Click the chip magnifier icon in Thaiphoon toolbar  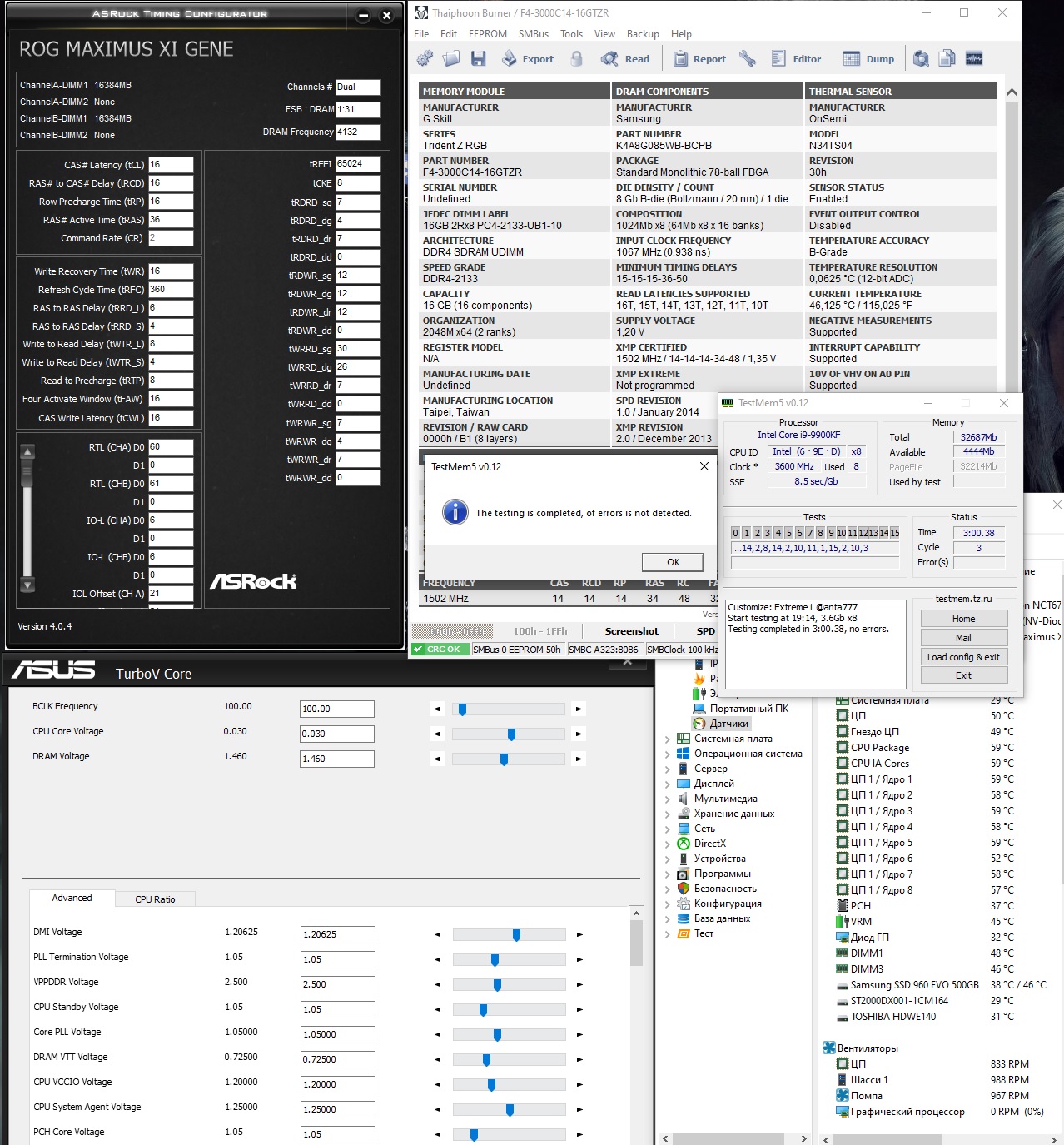coord(921,58)
